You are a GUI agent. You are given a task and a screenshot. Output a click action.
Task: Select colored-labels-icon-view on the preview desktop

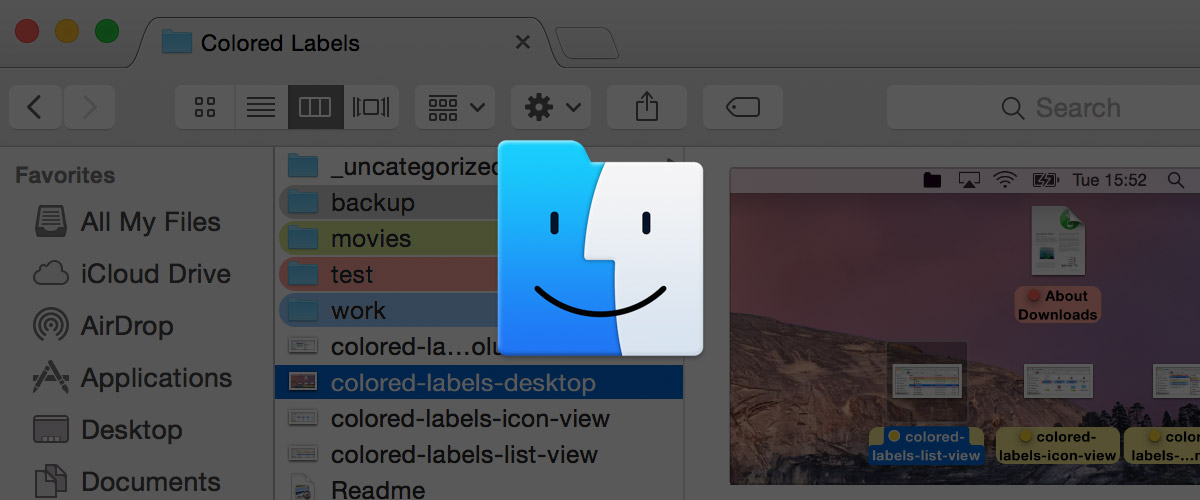(1058, 412)
